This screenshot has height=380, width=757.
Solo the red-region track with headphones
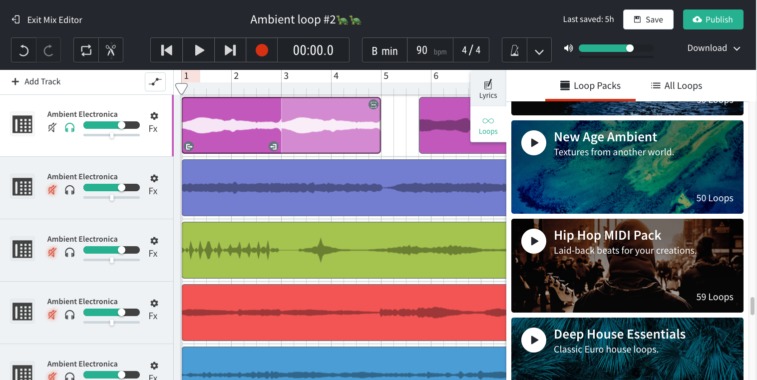[x=70, y=315]
